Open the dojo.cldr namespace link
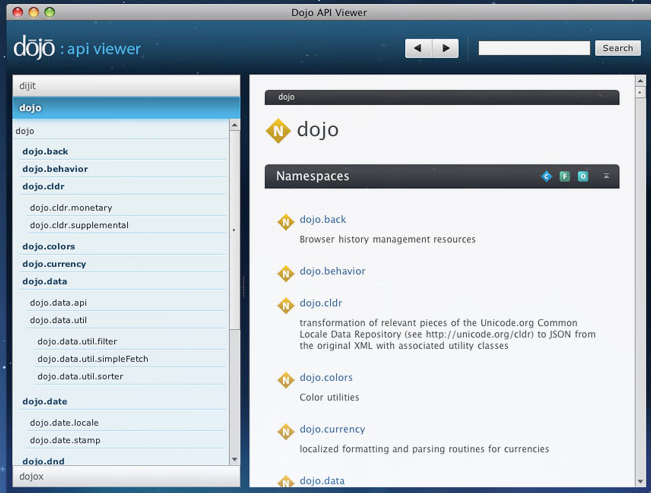Image resolution: width=651 pixels, height=493 pixels. (321, 303)
